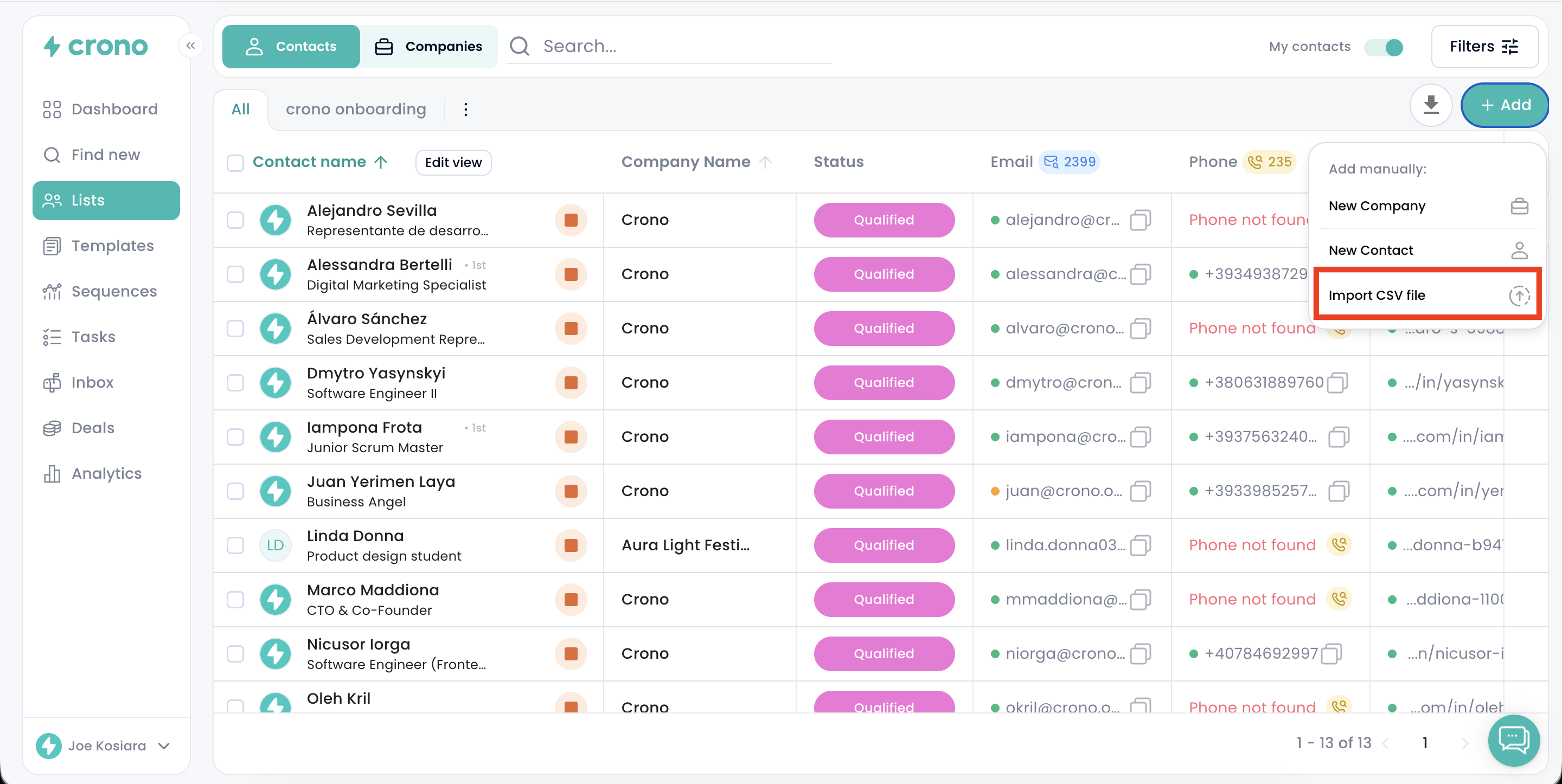Click the find phone icon for Linda Donna

(1339, 545)
